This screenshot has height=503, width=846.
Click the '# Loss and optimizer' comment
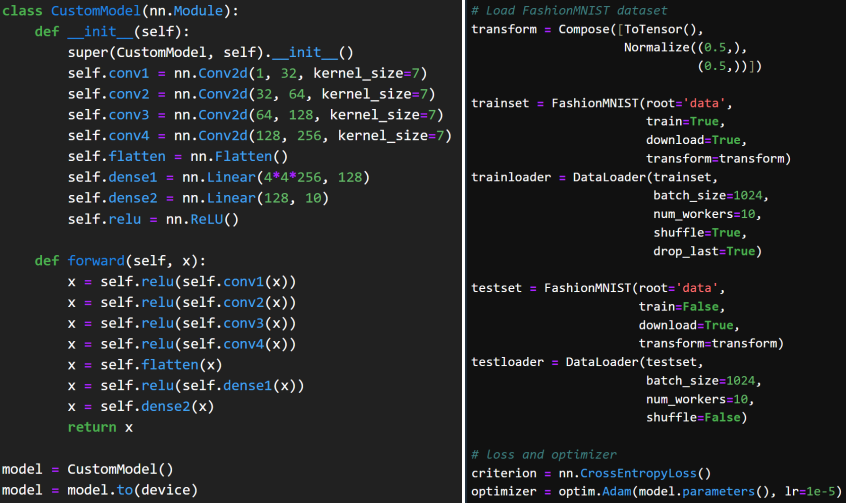point(544,454)
